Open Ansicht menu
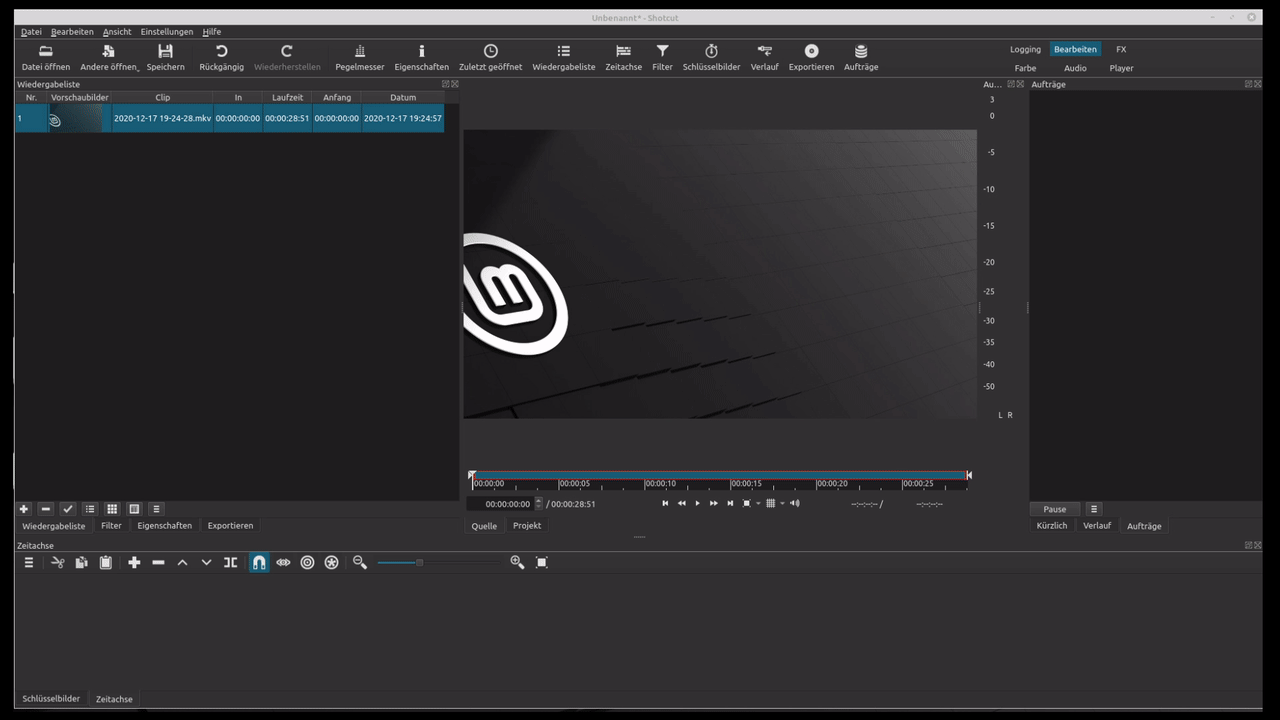The image size is (1280, 720). tap(117, 32)
